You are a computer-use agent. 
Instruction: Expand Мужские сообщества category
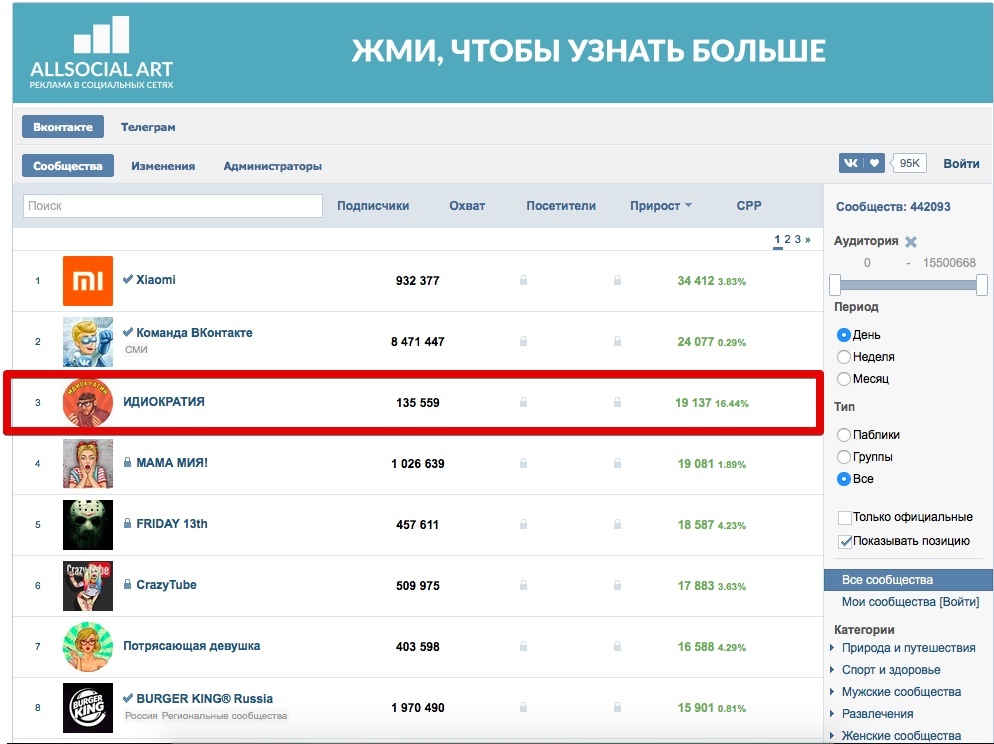pos(832,692)
